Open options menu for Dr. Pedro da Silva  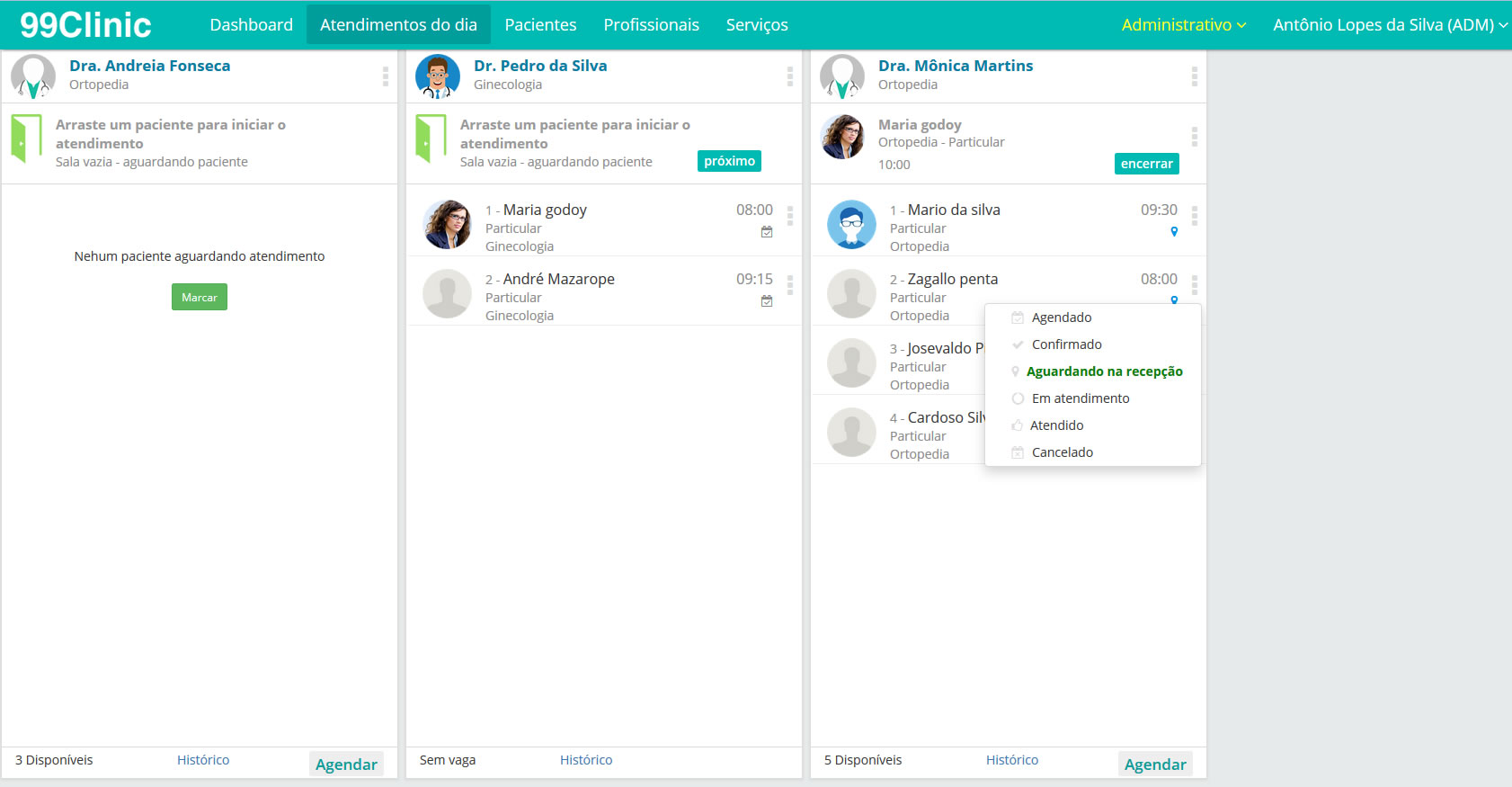click(x=790, y=76)
